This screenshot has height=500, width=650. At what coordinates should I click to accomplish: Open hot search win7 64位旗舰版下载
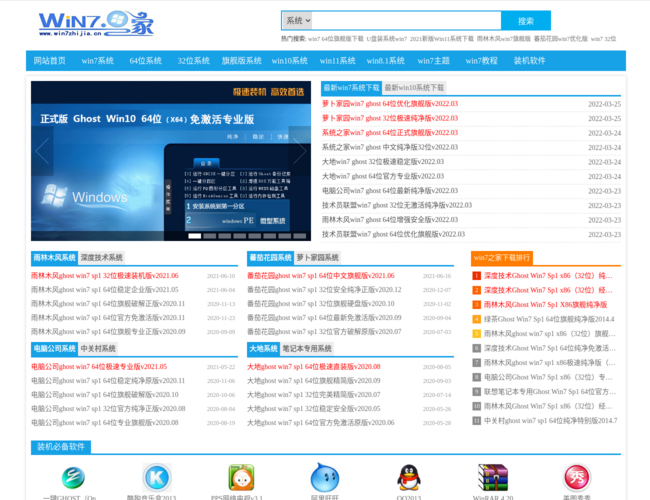tap(336, 39)
